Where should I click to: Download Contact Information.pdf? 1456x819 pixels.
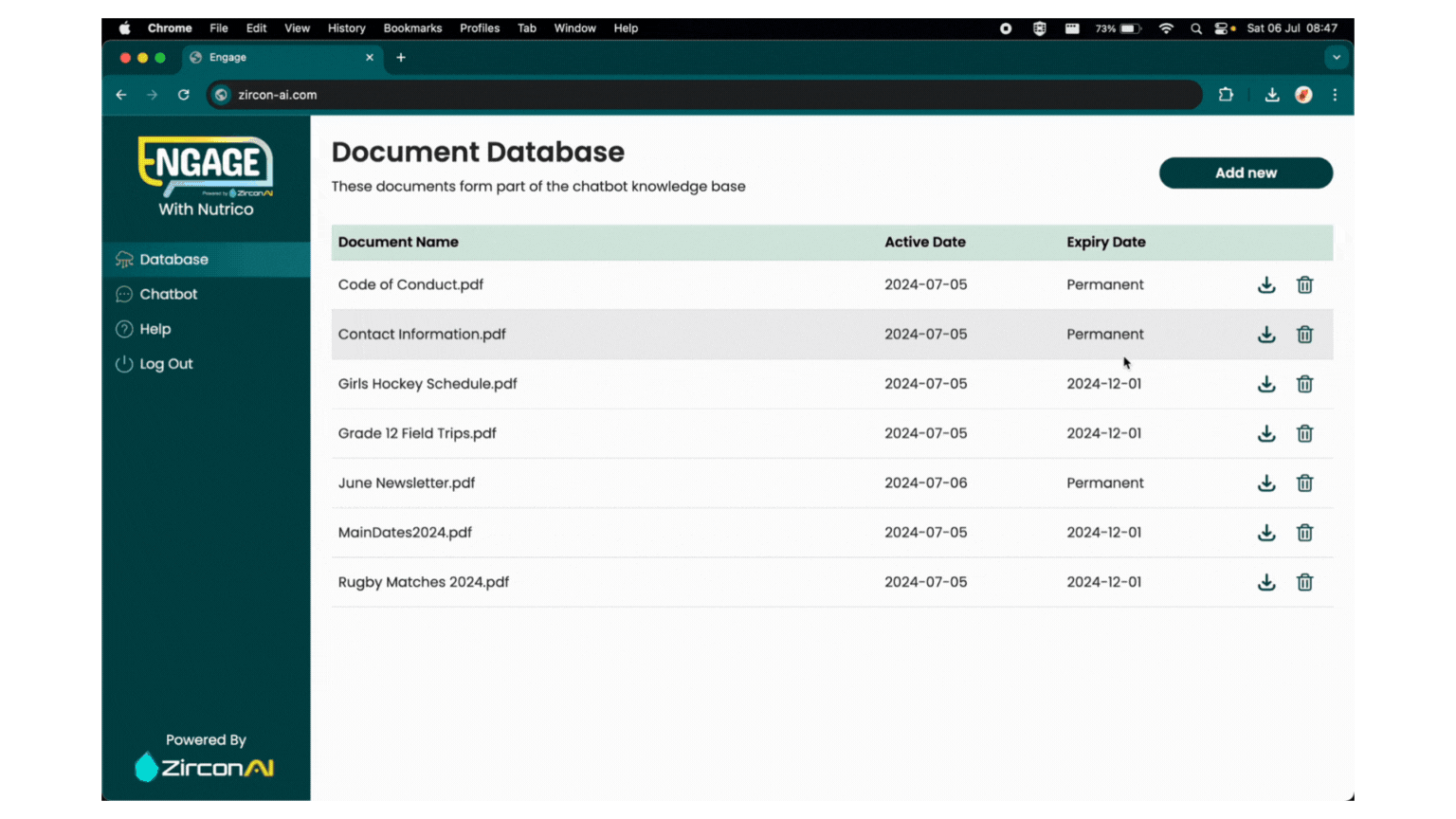point(1266,335)
